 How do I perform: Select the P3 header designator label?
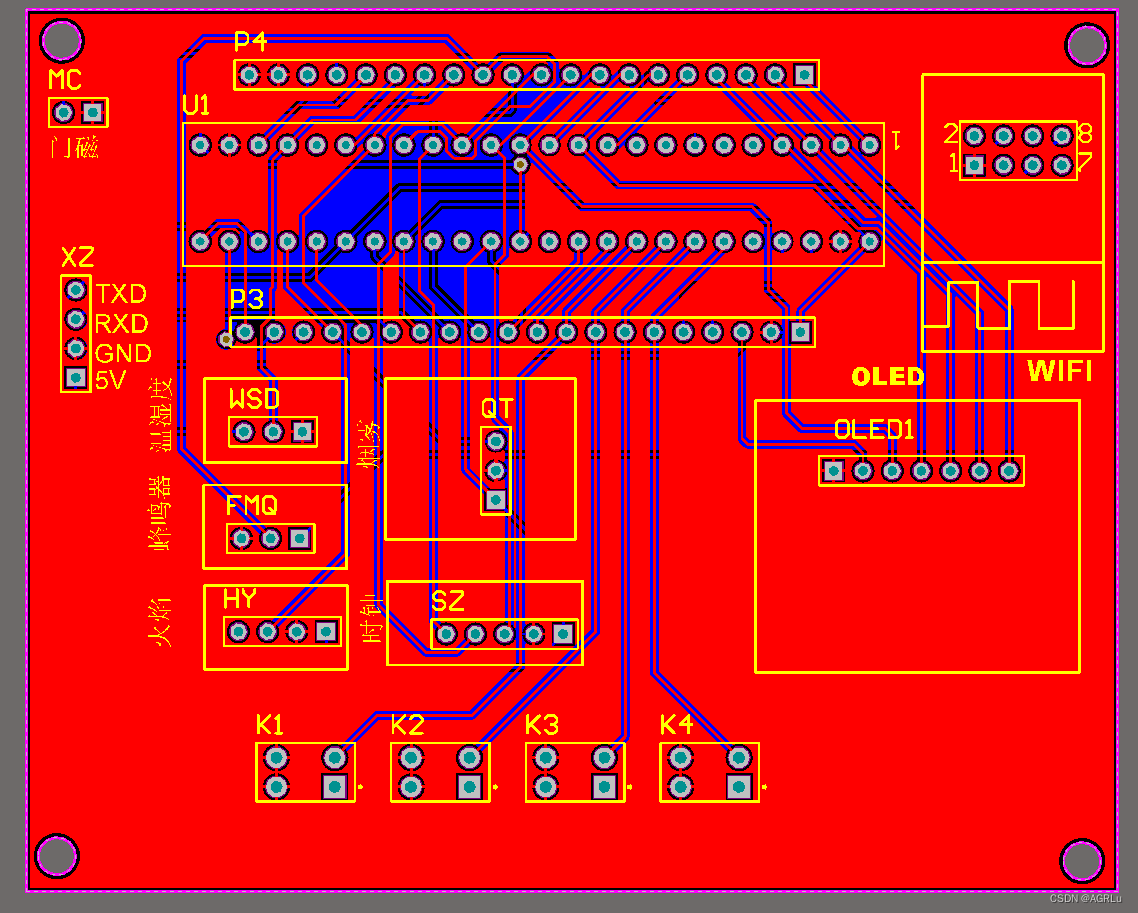pos(247,299)
